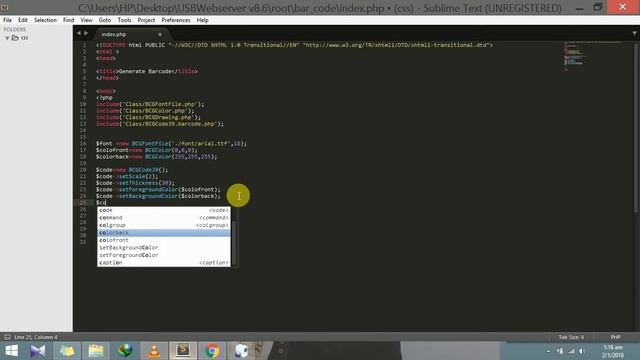Viewport: 640px width, 360px height.
Task: Close the index.php tab
Action: click(x=160, y=34)
